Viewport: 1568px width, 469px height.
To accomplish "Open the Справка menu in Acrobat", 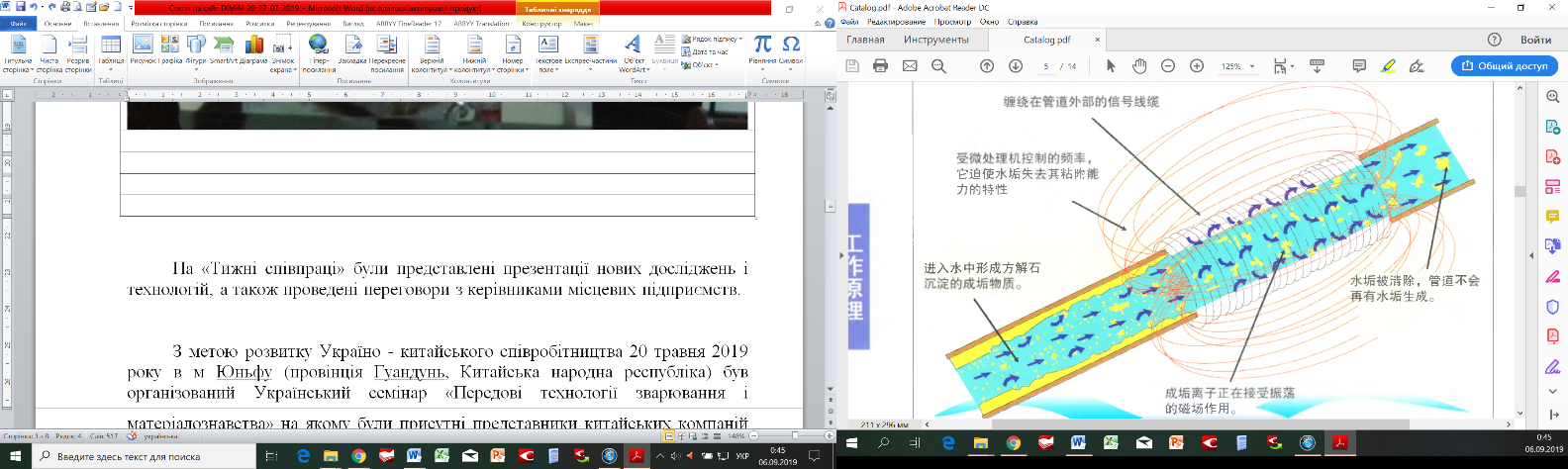I will coord(1023,21).
